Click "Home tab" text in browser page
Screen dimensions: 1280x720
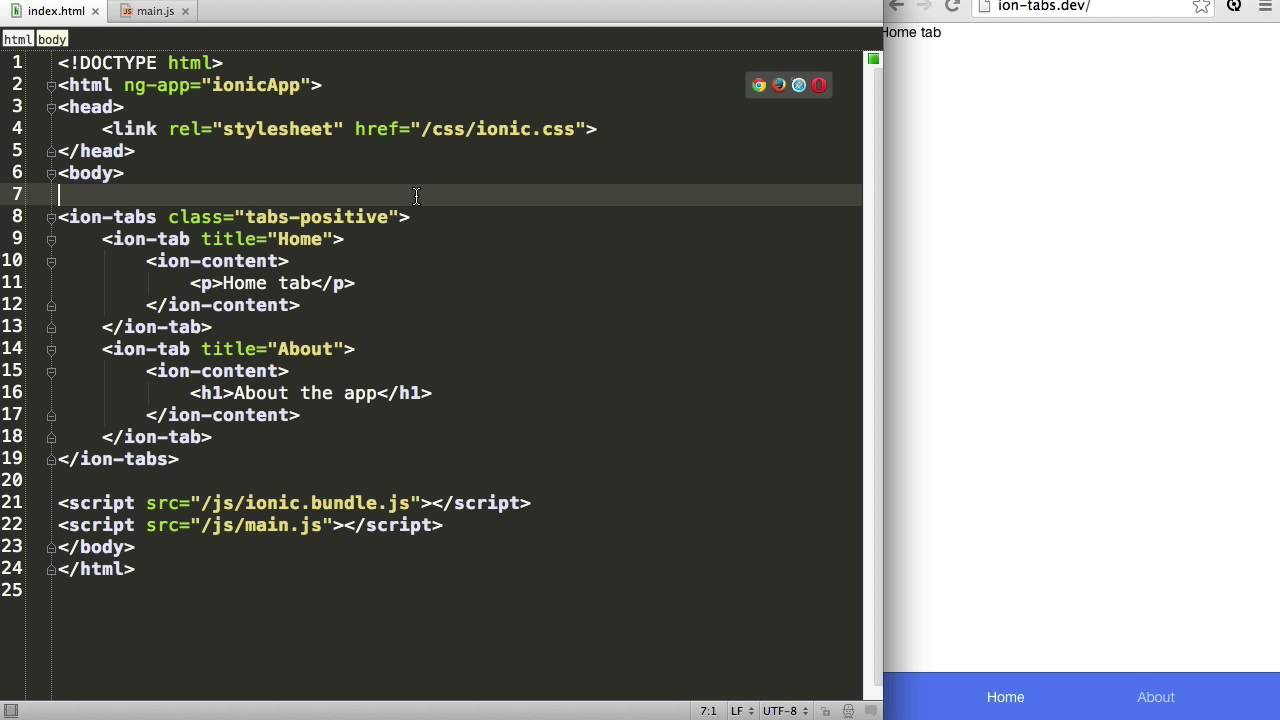point(911,32)
